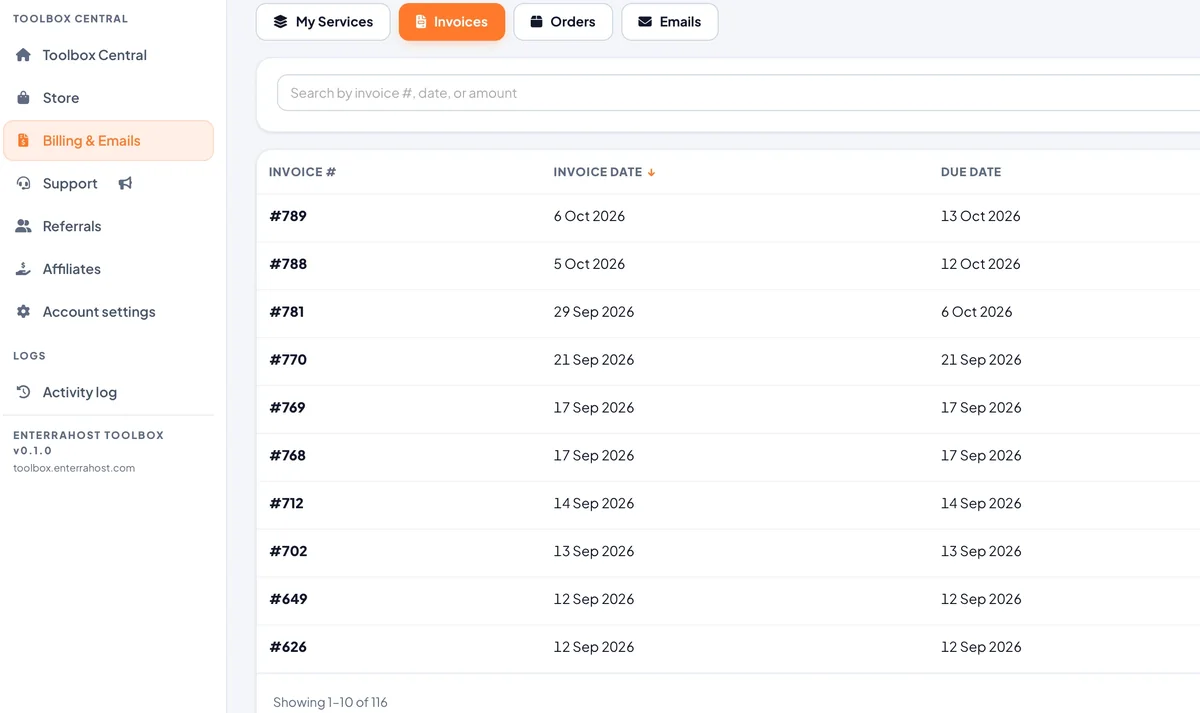1200x713 pixels.
Task: View the Activity log
Action: click(108, 392)
